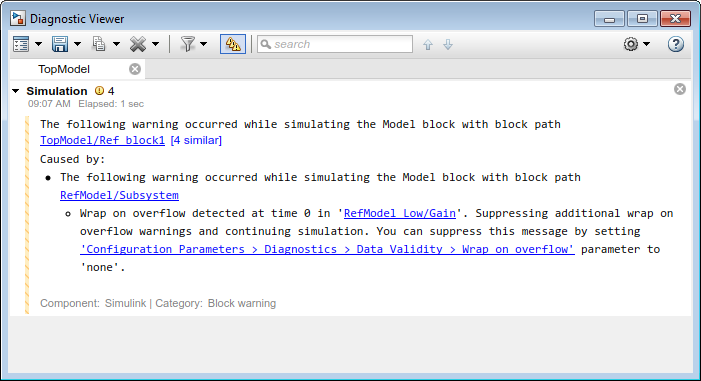
Task: Click the report/expand-collapse view icon
Action: [x=21, y=44]
